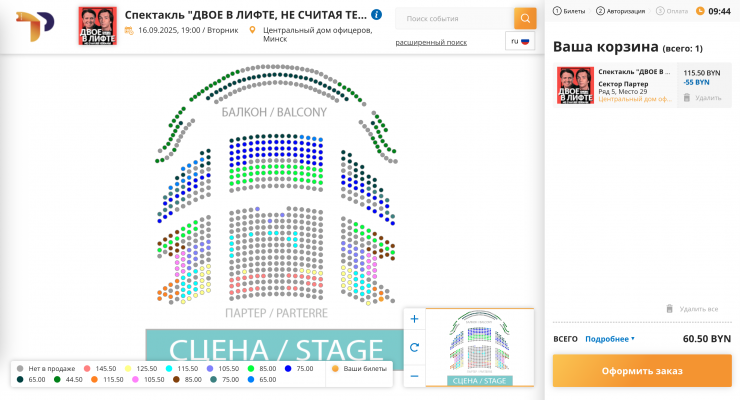This screenshot has width=740, height=400.
Task: Click the Оформить заказ button
Action: [642, 371]
